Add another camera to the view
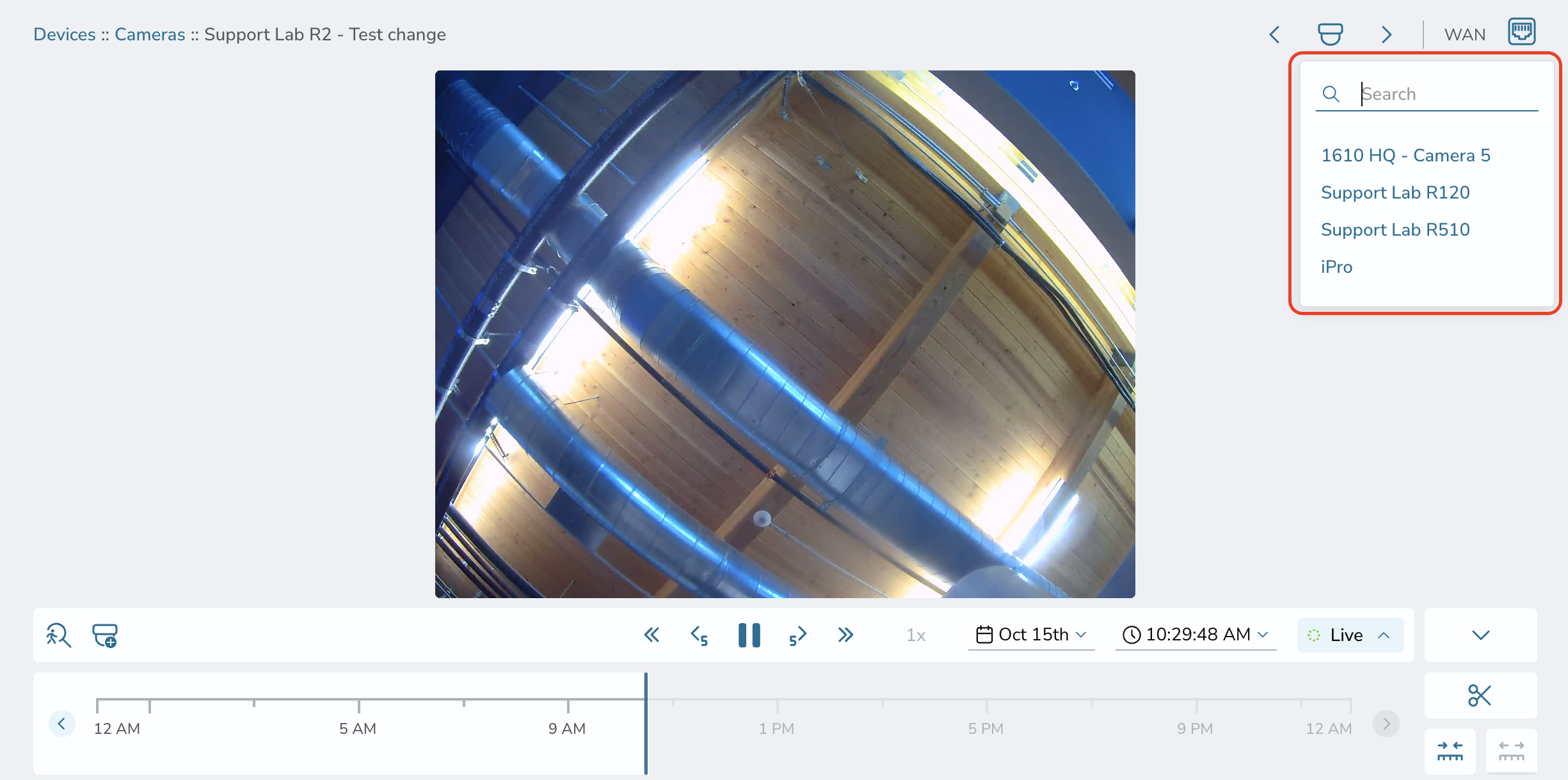Screen dimensions: 1568x780 point(105,635)
